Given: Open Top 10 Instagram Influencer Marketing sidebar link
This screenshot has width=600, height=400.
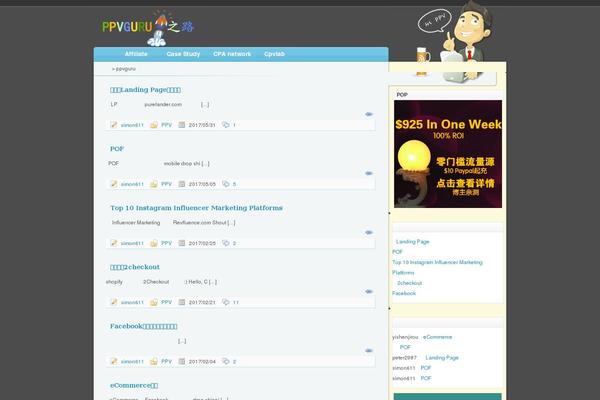Looking at the screenshot, I should tap(437, 267).
